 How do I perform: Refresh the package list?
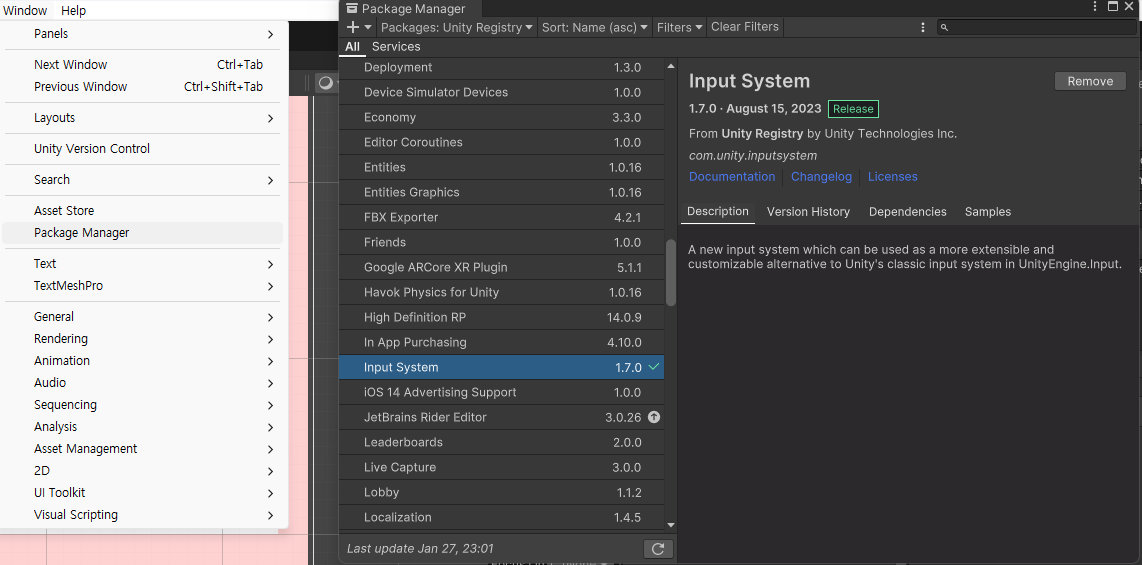tap(658, 549)
